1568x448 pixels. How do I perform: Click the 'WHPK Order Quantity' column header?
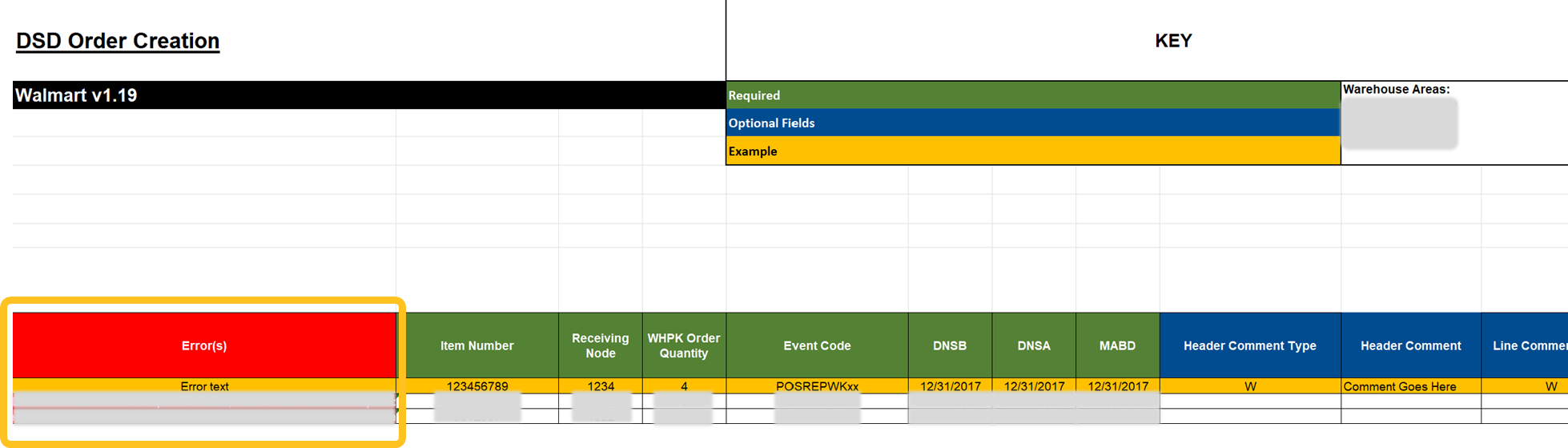684,345
